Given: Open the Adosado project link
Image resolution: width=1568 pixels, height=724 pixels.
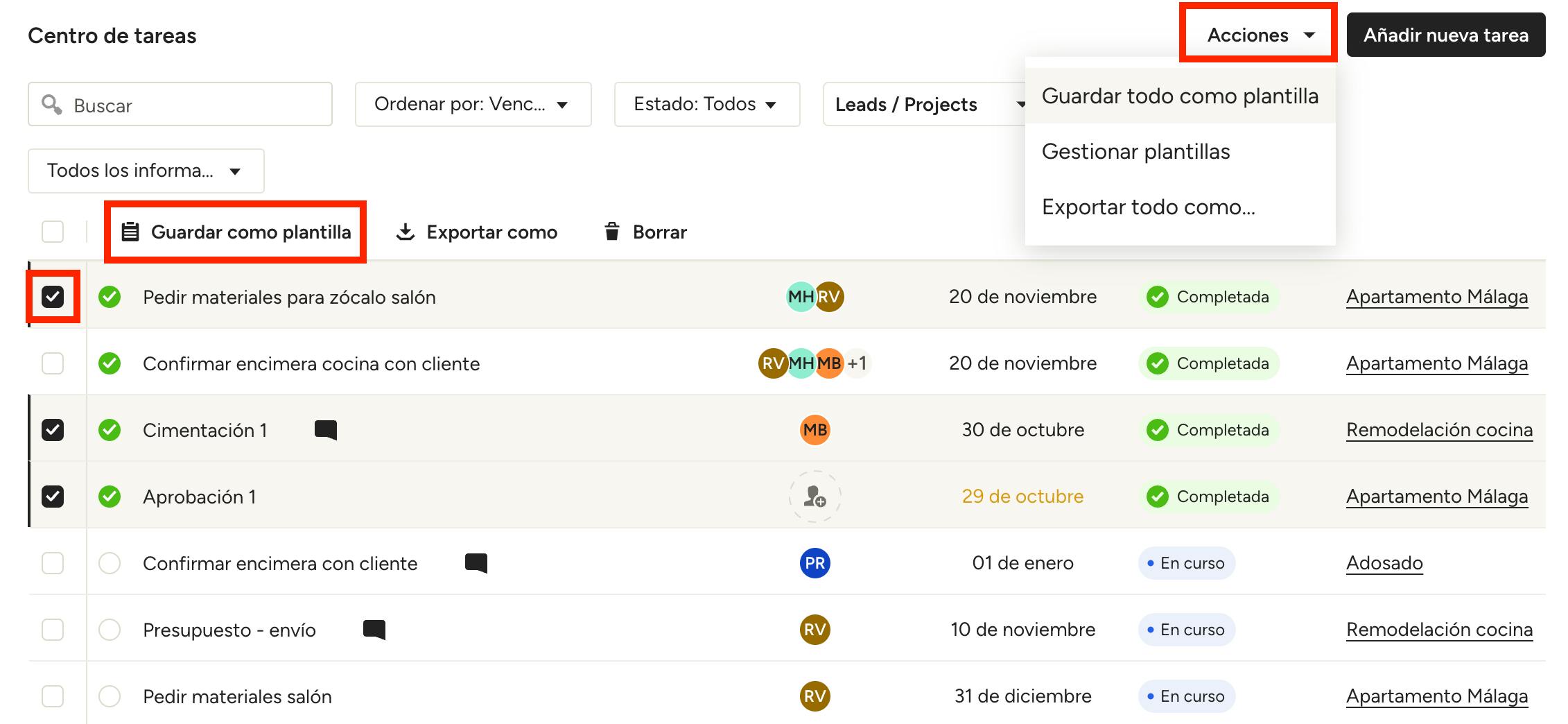Looking at the screenshot, I should 1384,563.
